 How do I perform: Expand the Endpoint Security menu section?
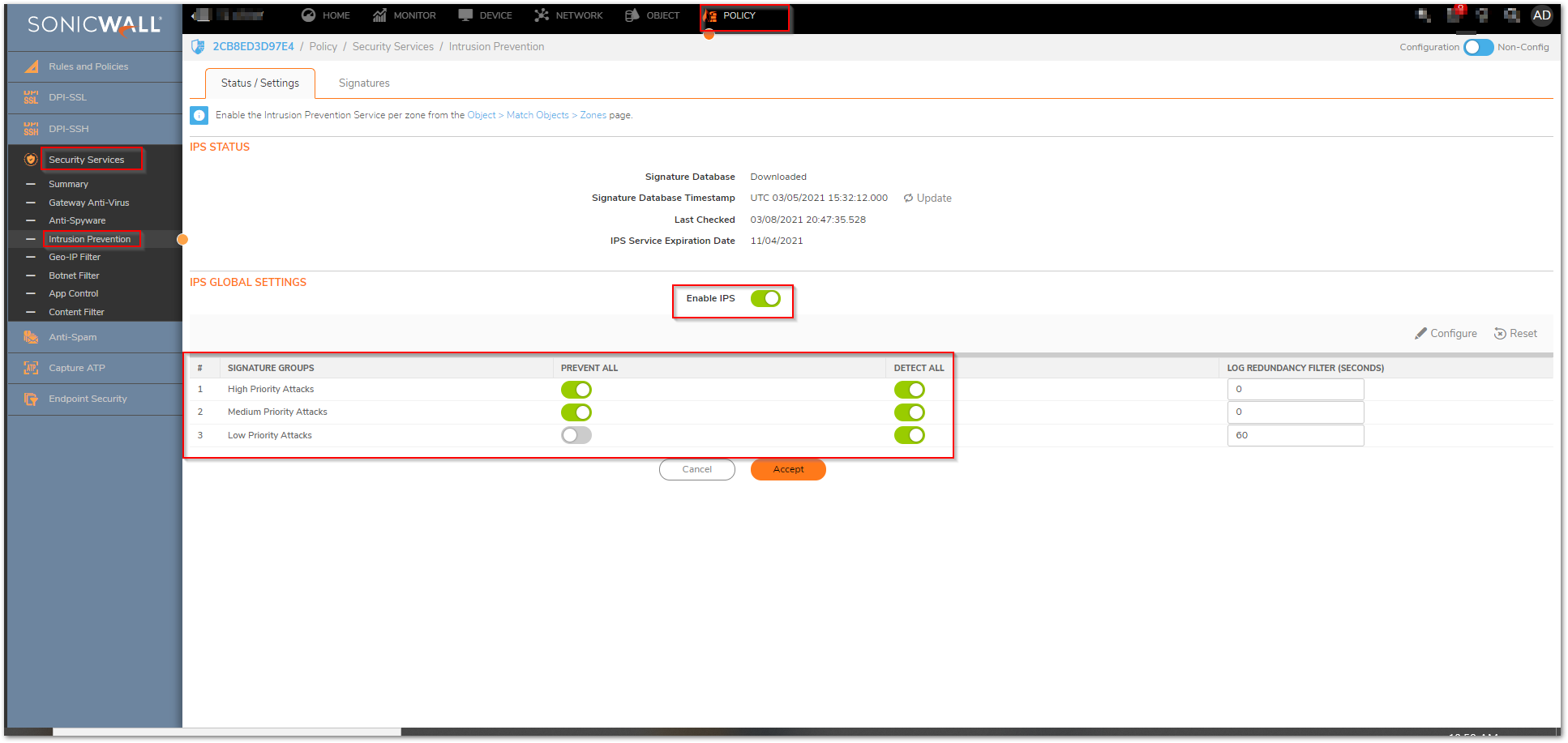(x=95, y=399)
